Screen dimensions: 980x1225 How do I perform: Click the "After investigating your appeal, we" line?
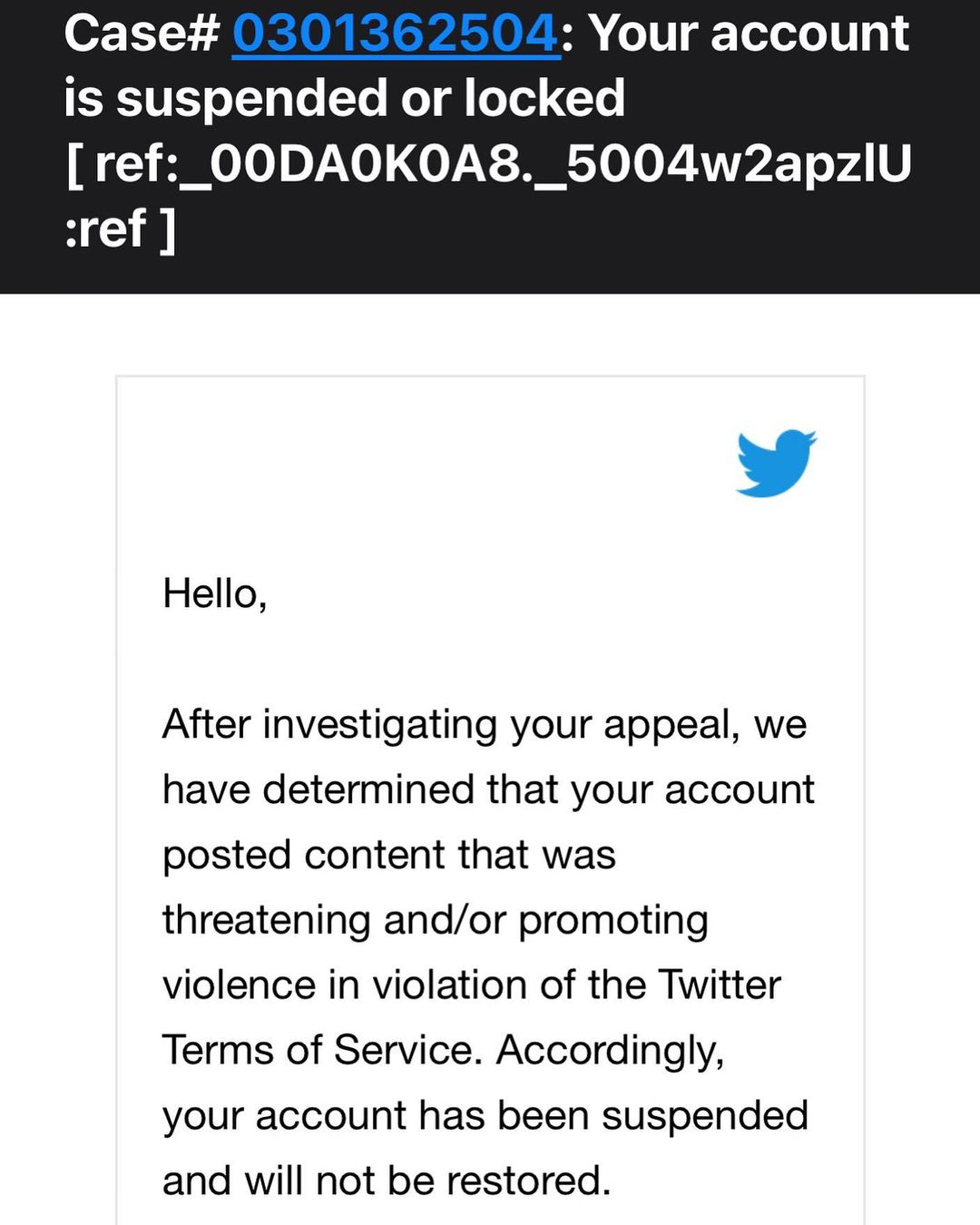(x=484, y=725)
